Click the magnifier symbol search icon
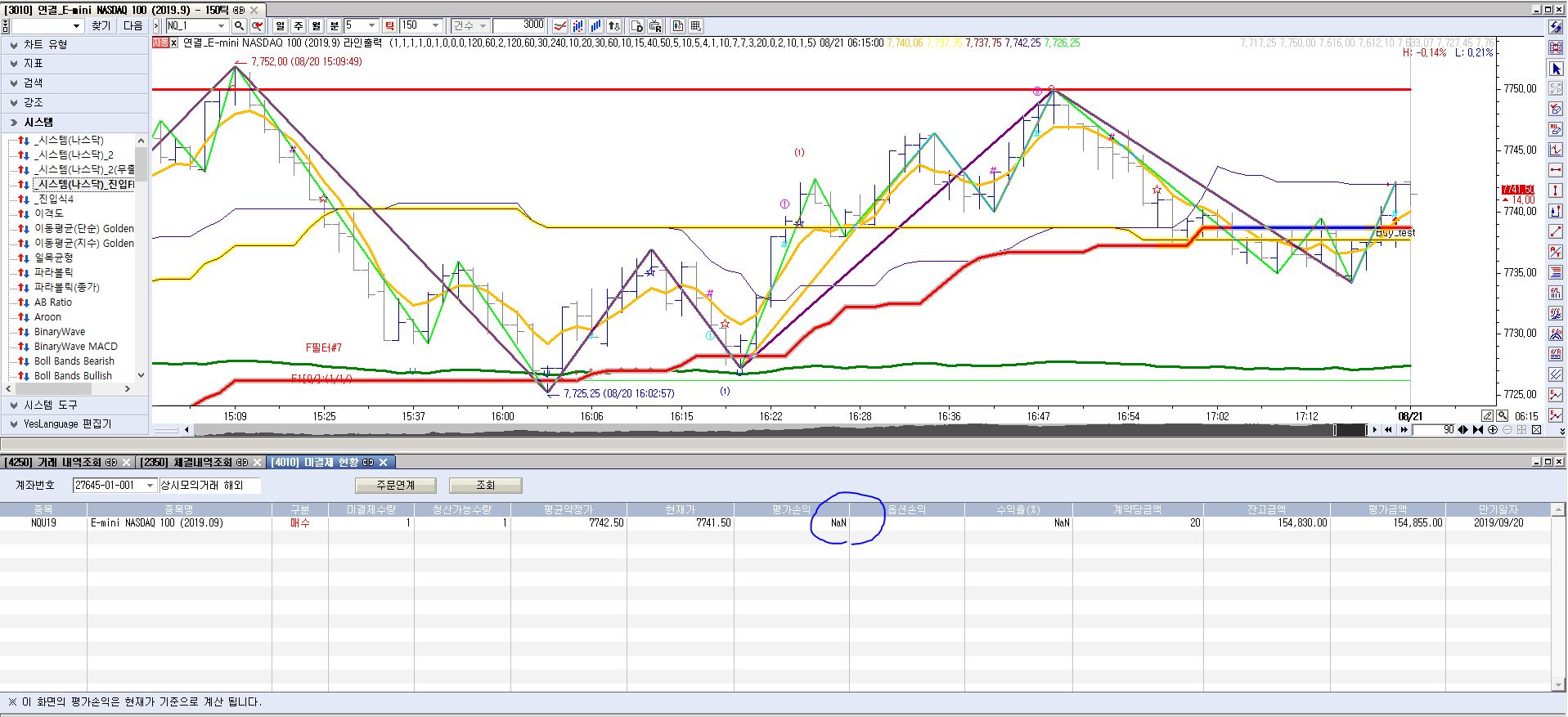This screenshot has height=717, width=1568. pos(239,26)
